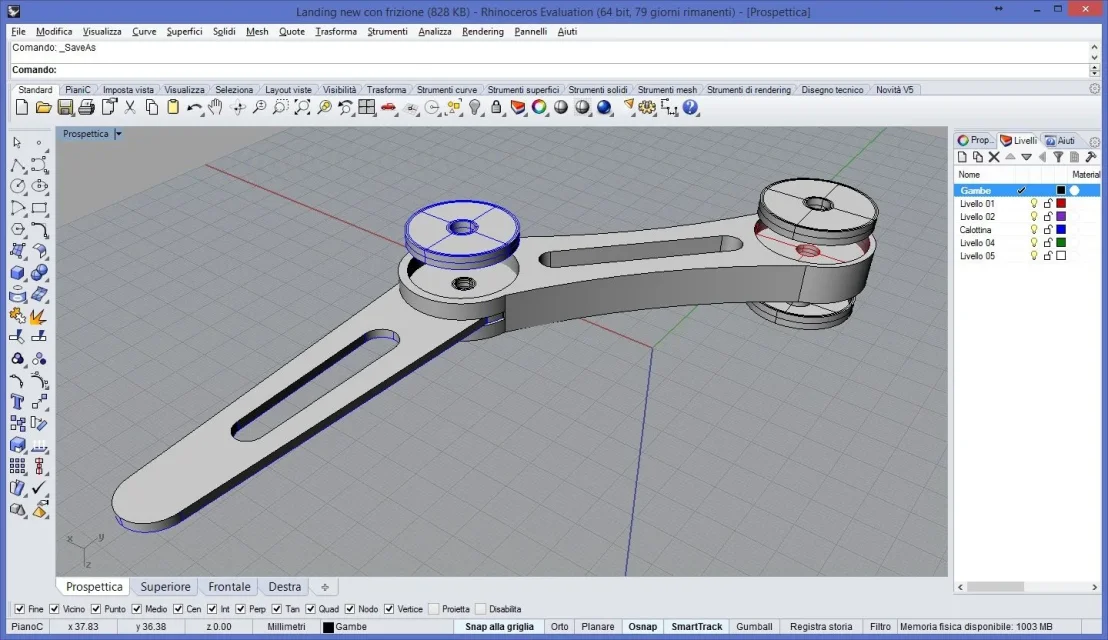Viewport: 1108px width, 640px height.
Task: Select the Circle tool in left toolbar
Action: (x=18, y=186)
